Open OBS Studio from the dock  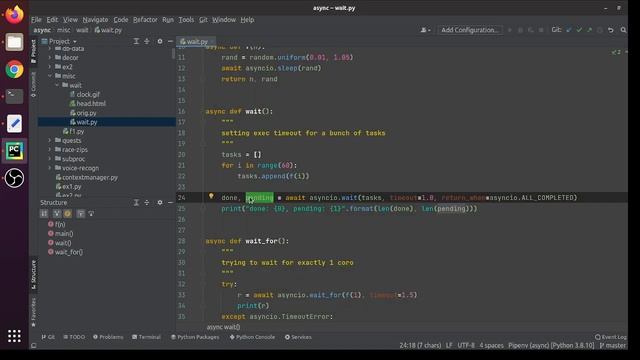(x=14, y=178)
